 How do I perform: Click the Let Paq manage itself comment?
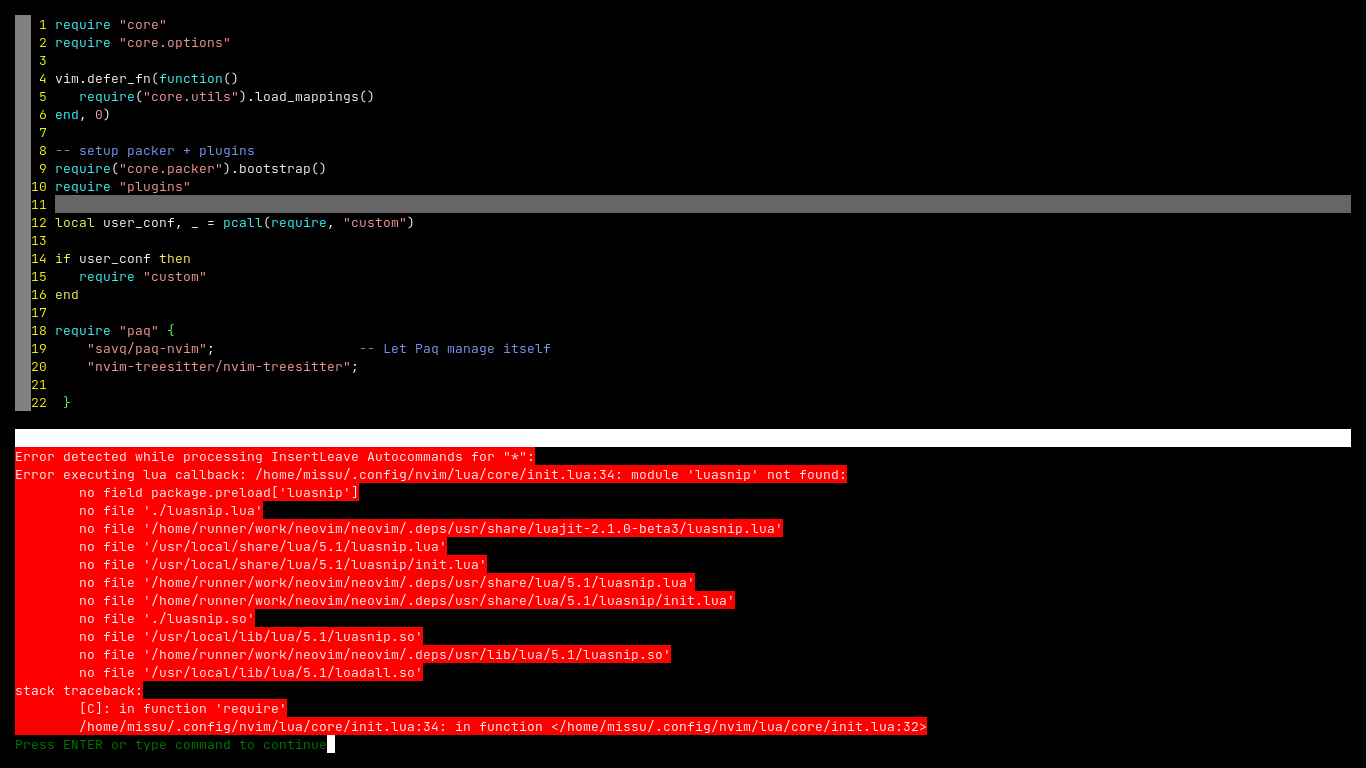[x=452, y=348]
